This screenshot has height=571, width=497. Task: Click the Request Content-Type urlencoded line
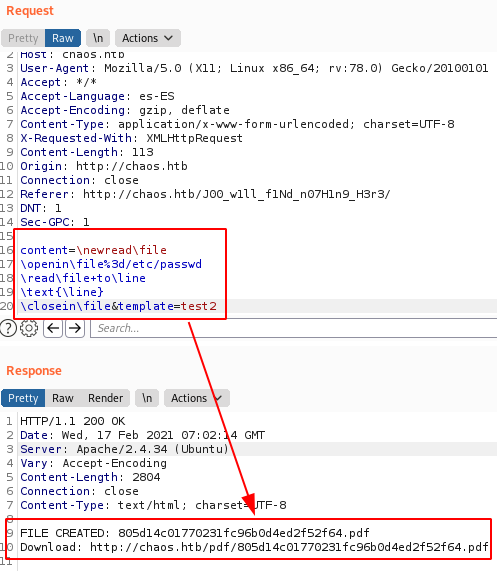coord(237,124)
